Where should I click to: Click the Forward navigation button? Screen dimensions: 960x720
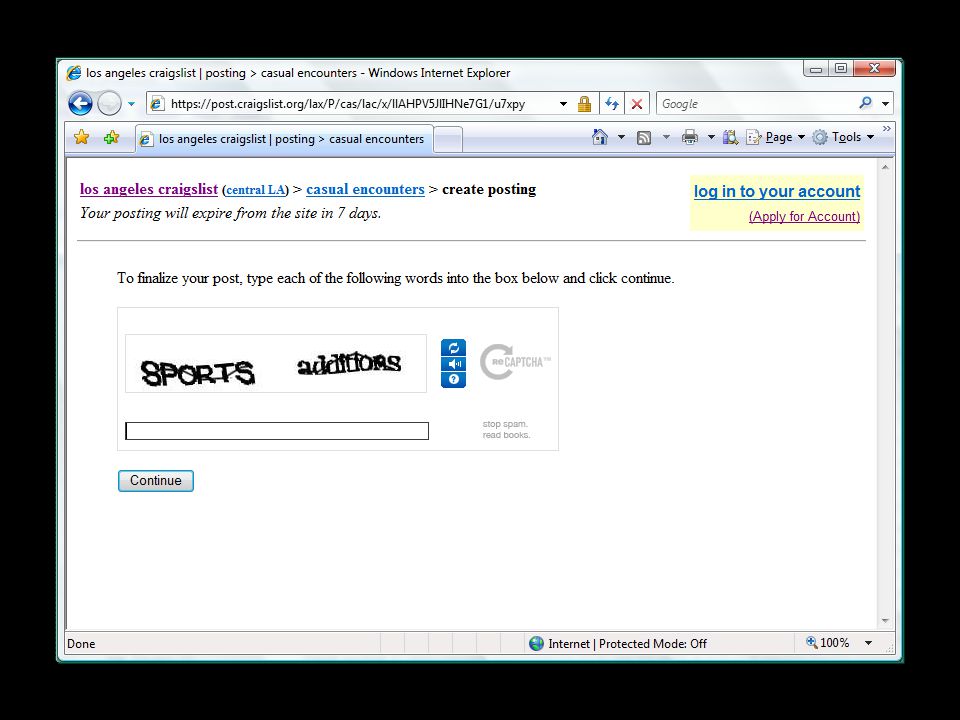click(x=110, y=103)
